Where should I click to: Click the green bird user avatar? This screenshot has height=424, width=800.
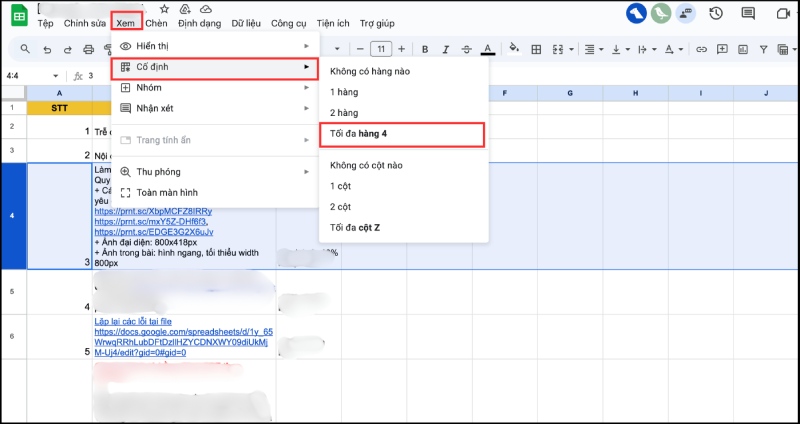tap(661, 13)
